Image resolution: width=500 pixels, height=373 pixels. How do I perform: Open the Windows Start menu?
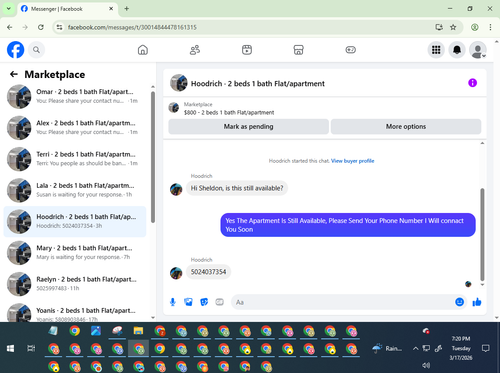pyautogui.click(x=10, y=348)
